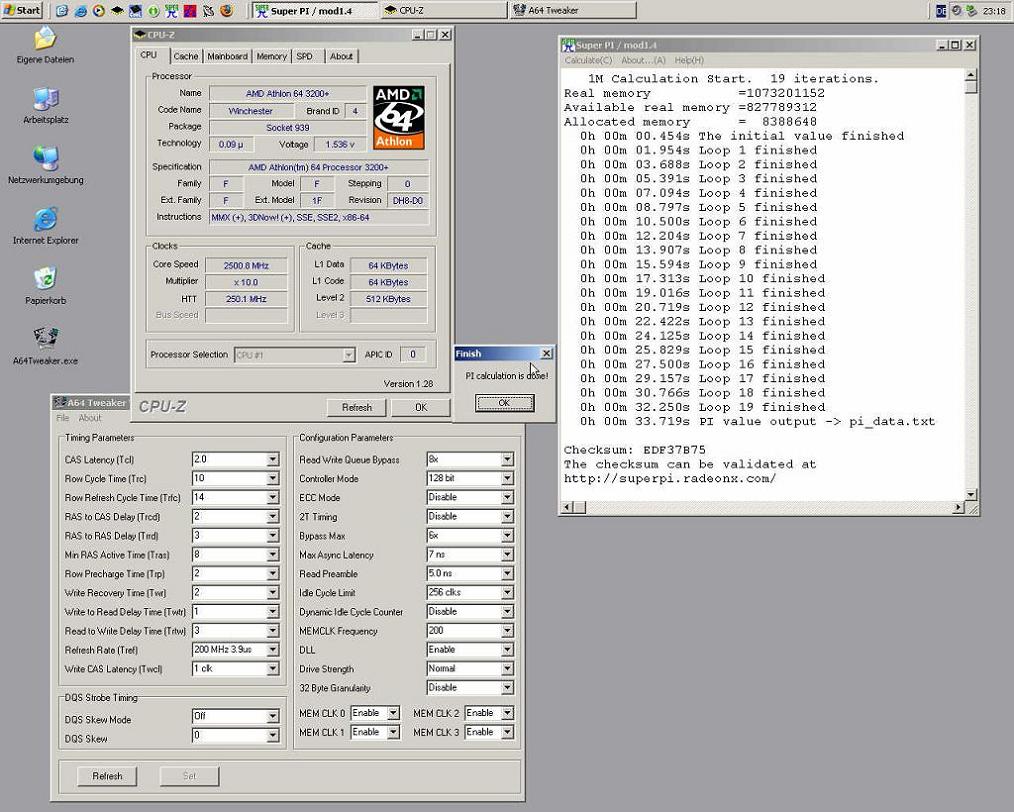The image size is (1014, 812).
Task: Click the Super PI vertical scrollbar down arrow
Action: [970, 494]
